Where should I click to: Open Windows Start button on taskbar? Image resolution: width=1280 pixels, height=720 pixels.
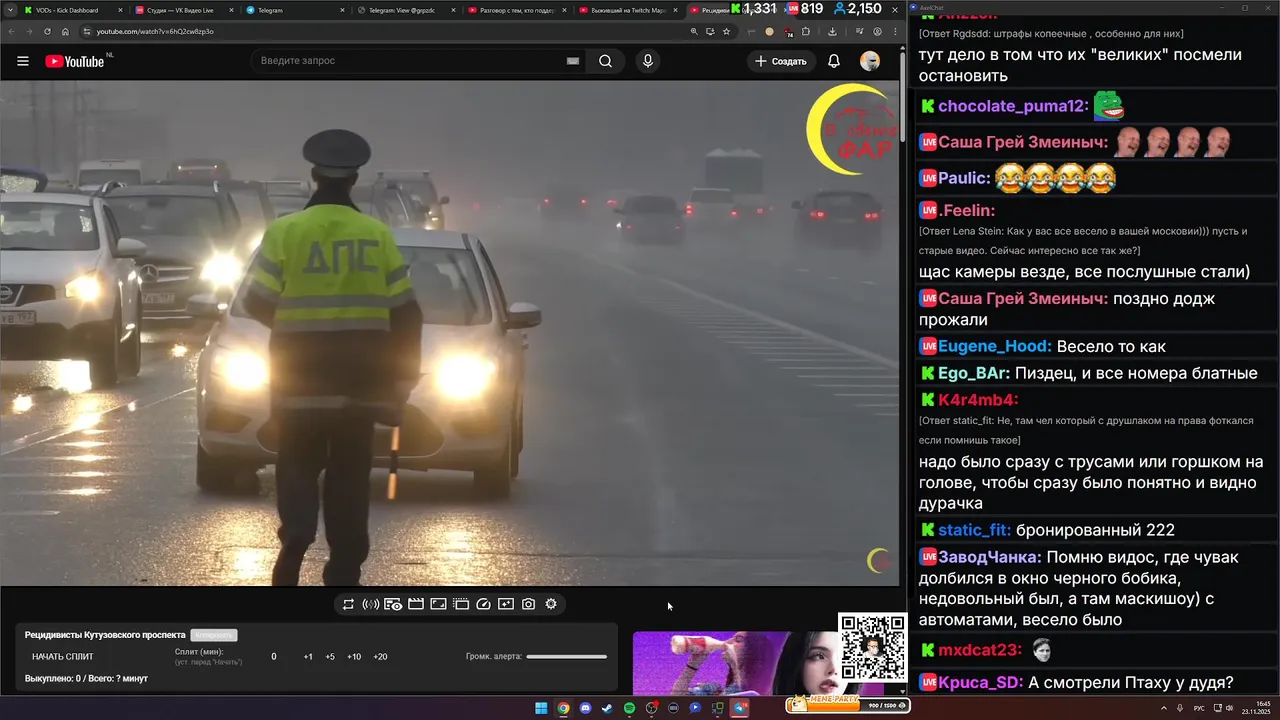(x=541, y=708)
